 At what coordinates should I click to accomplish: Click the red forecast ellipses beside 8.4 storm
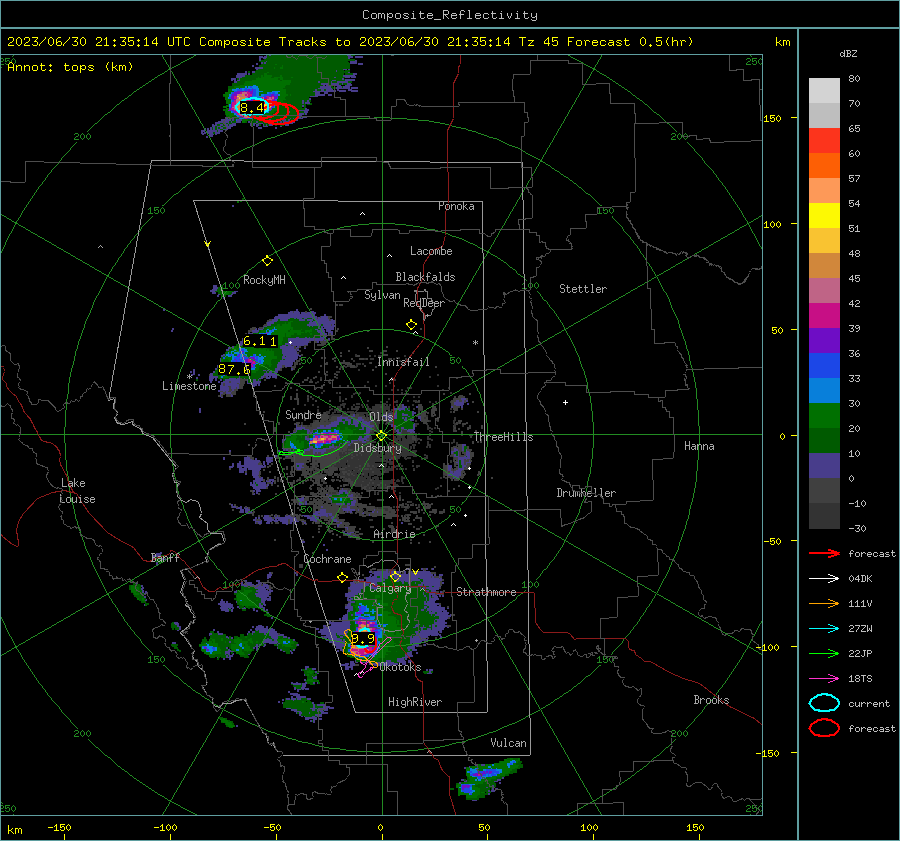[282, 113]
